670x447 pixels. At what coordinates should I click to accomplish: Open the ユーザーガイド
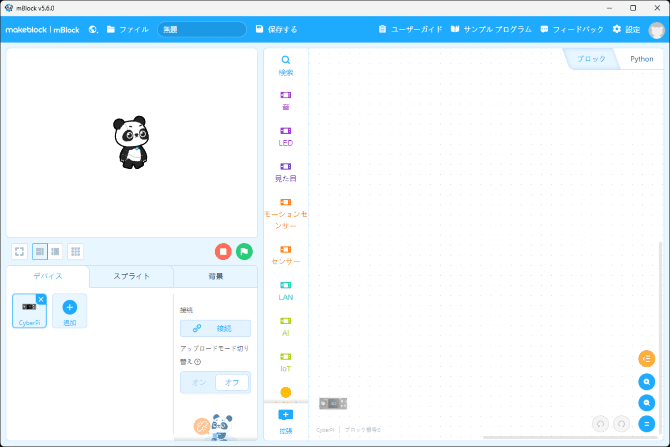point(410,29)
